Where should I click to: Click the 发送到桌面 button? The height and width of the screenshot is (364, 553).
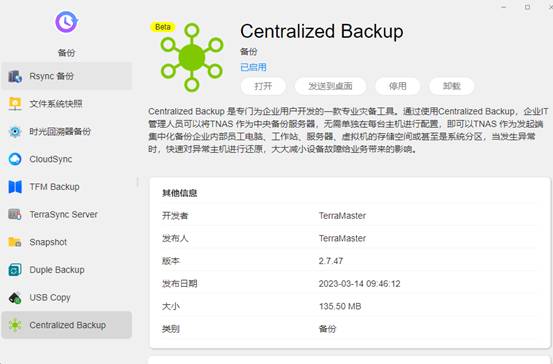330,86
